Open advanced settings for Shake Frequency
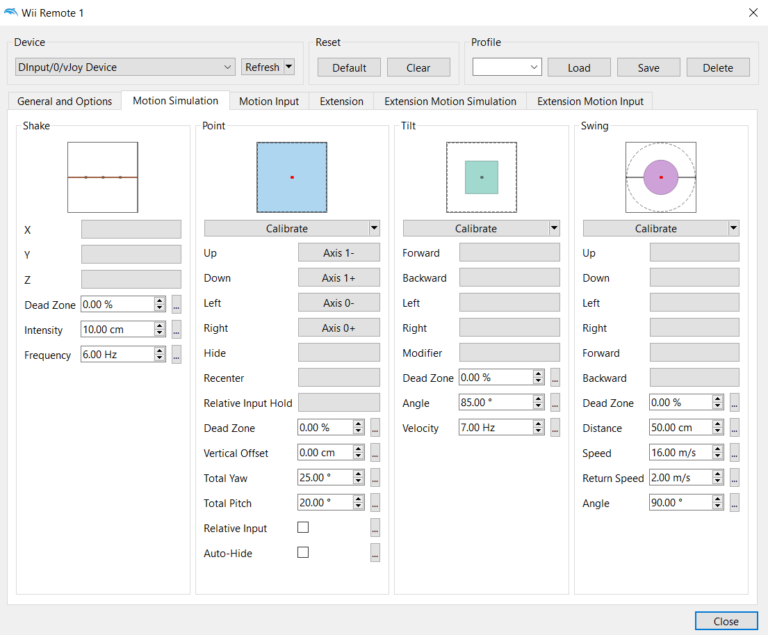 (x=176, y=354)
